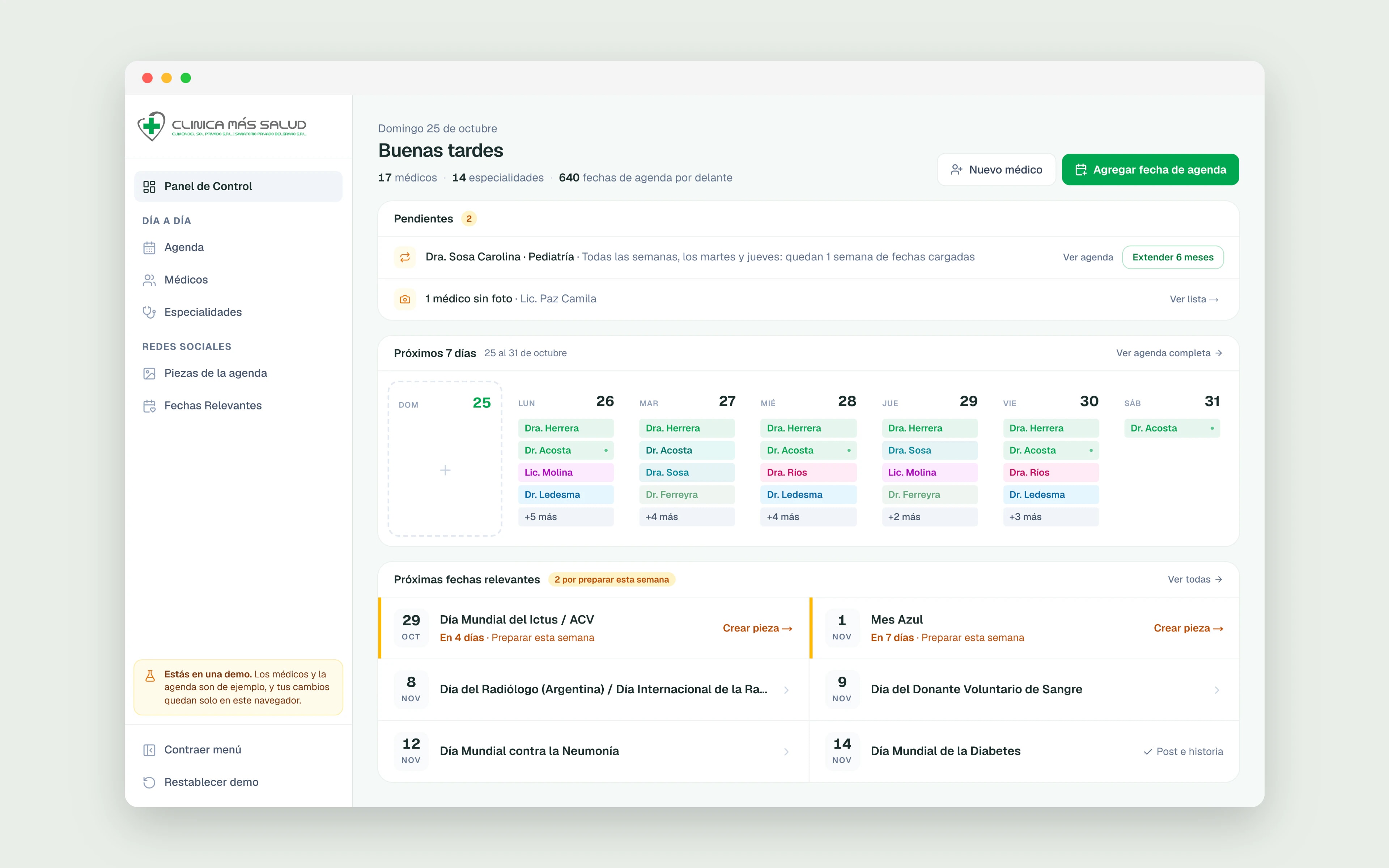
Task: Select Dr. Ledesma on Friday 30
Action: pyautogui.click(x=1051, y=495)
